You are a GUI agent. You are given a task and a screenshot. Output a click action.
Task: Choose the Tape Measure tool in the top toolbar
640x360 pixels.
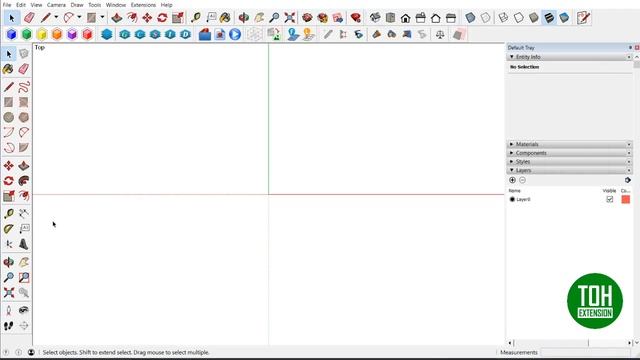[196, 18]
